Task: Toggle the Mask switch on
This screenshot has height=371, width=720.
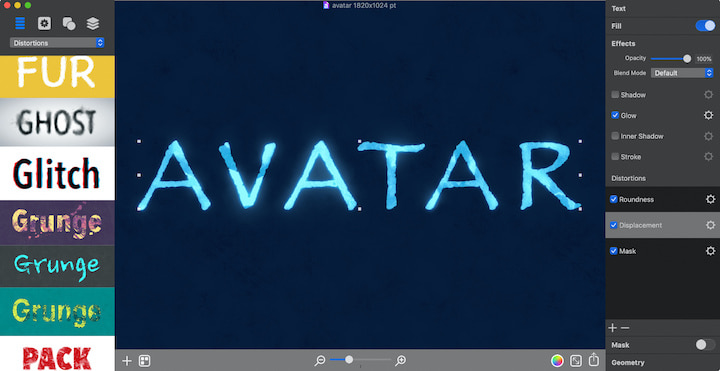Action: click(x=705, y=345)
